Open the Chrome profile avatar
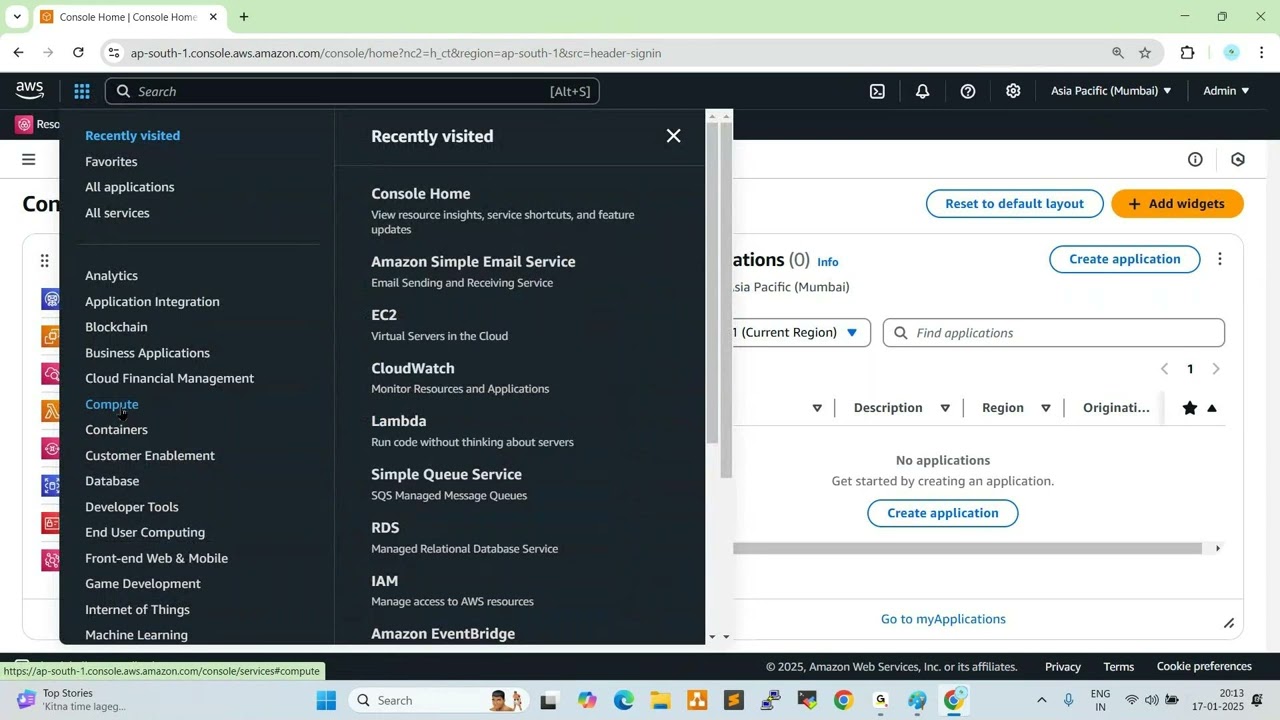Screen dimensions: 1280x720 pos(1232,53)
